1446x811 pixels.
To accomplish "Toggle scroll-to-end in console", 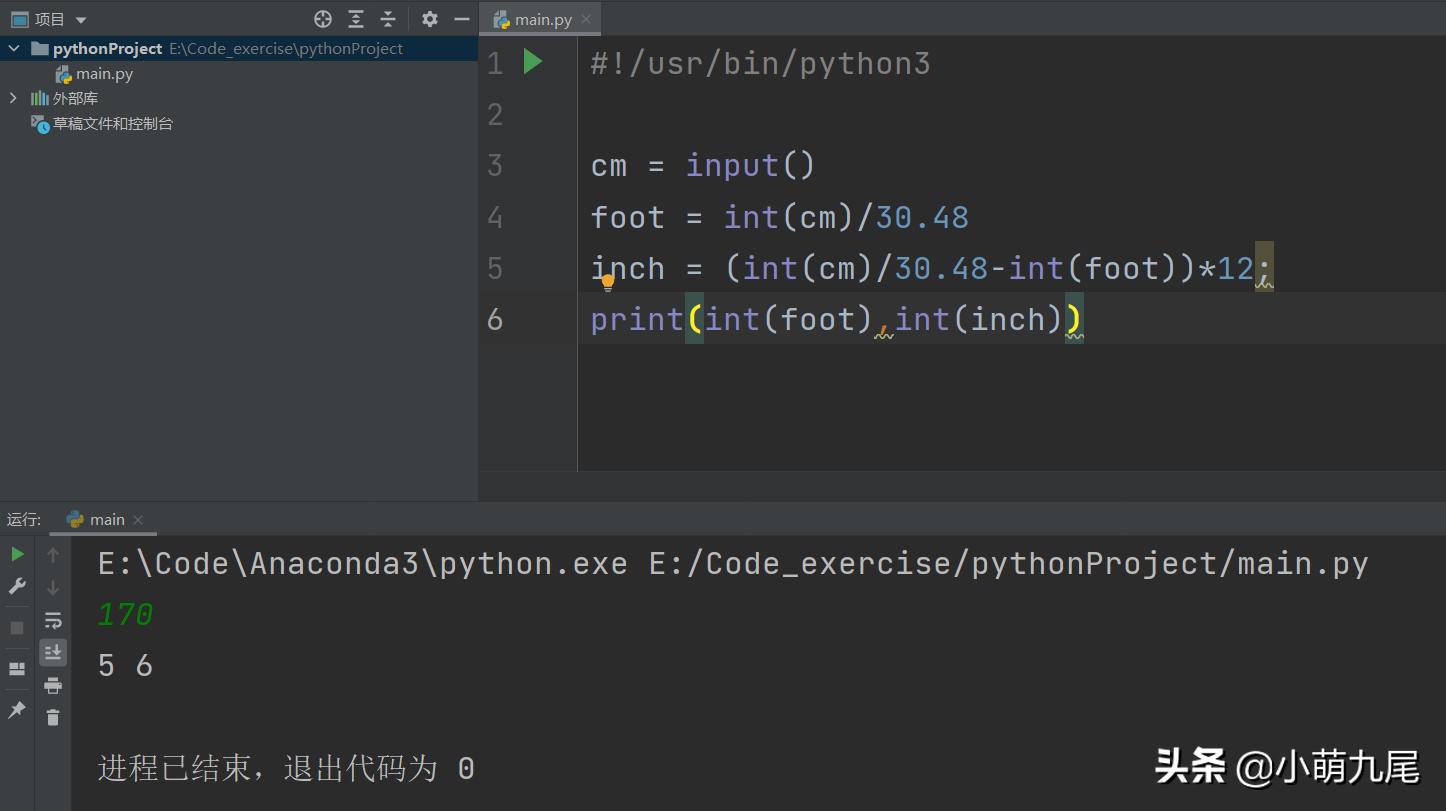I will point(53,652).
